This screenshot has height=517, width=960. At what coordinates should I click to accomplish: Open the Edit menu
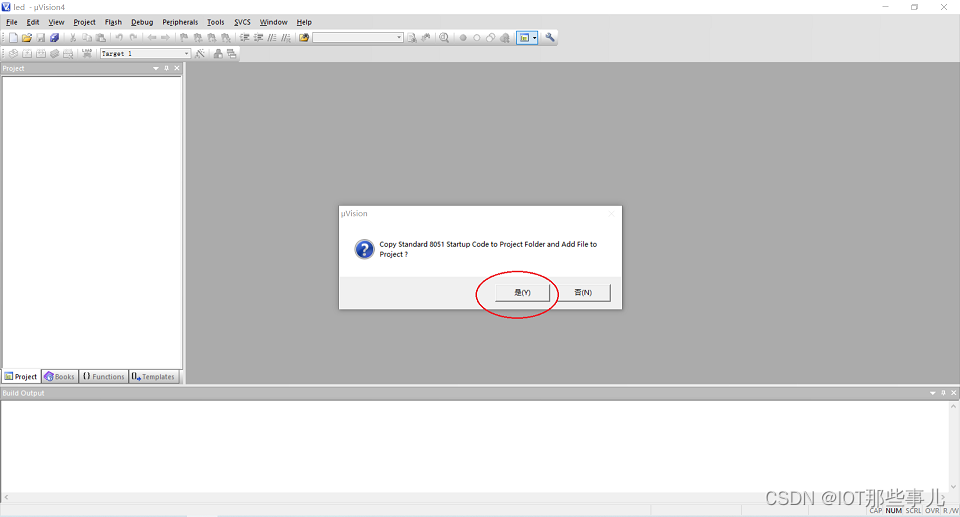pos(33,22)
